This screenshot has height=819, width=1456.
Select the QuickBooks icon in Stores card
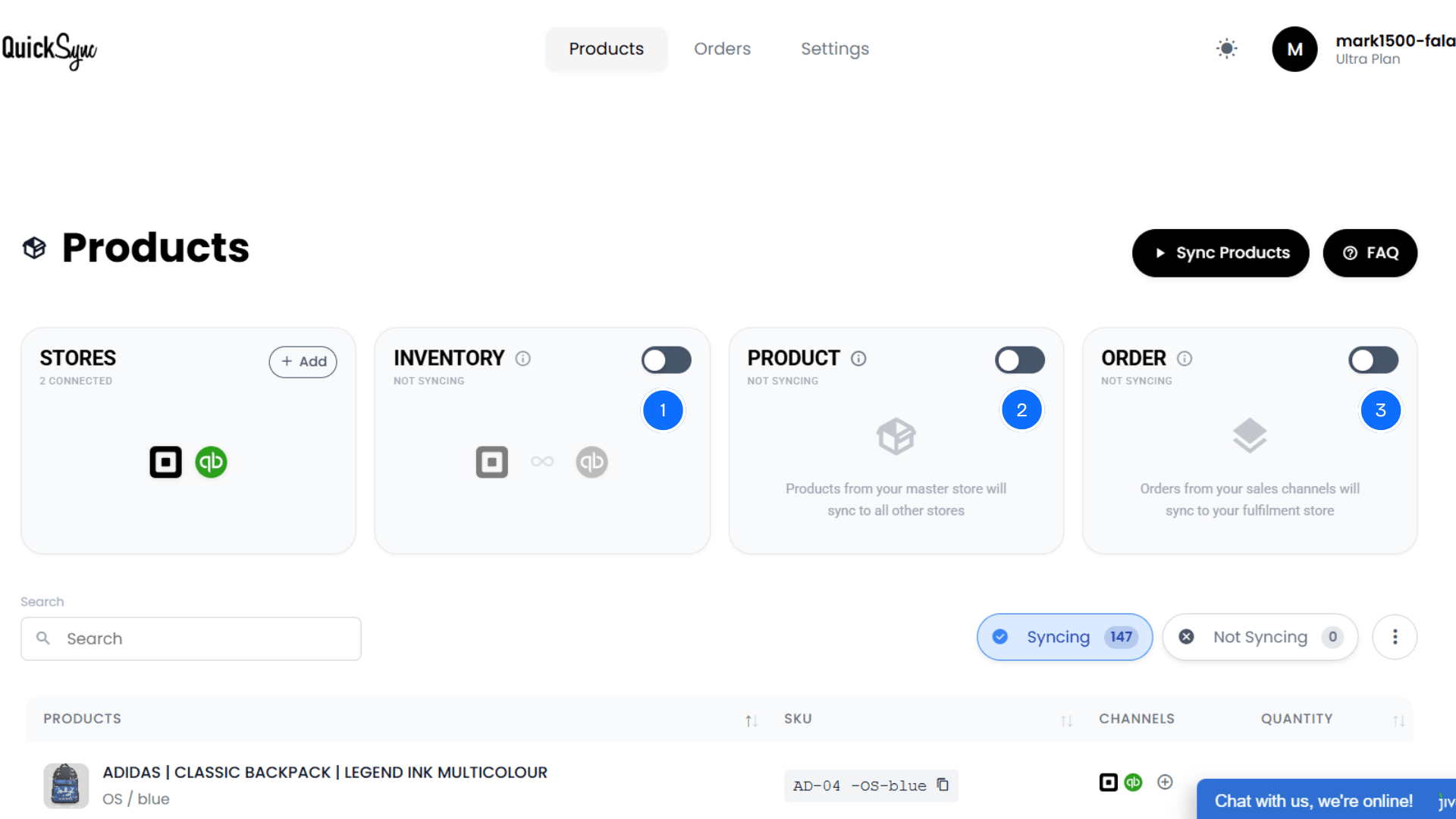(x=211, y=462)
